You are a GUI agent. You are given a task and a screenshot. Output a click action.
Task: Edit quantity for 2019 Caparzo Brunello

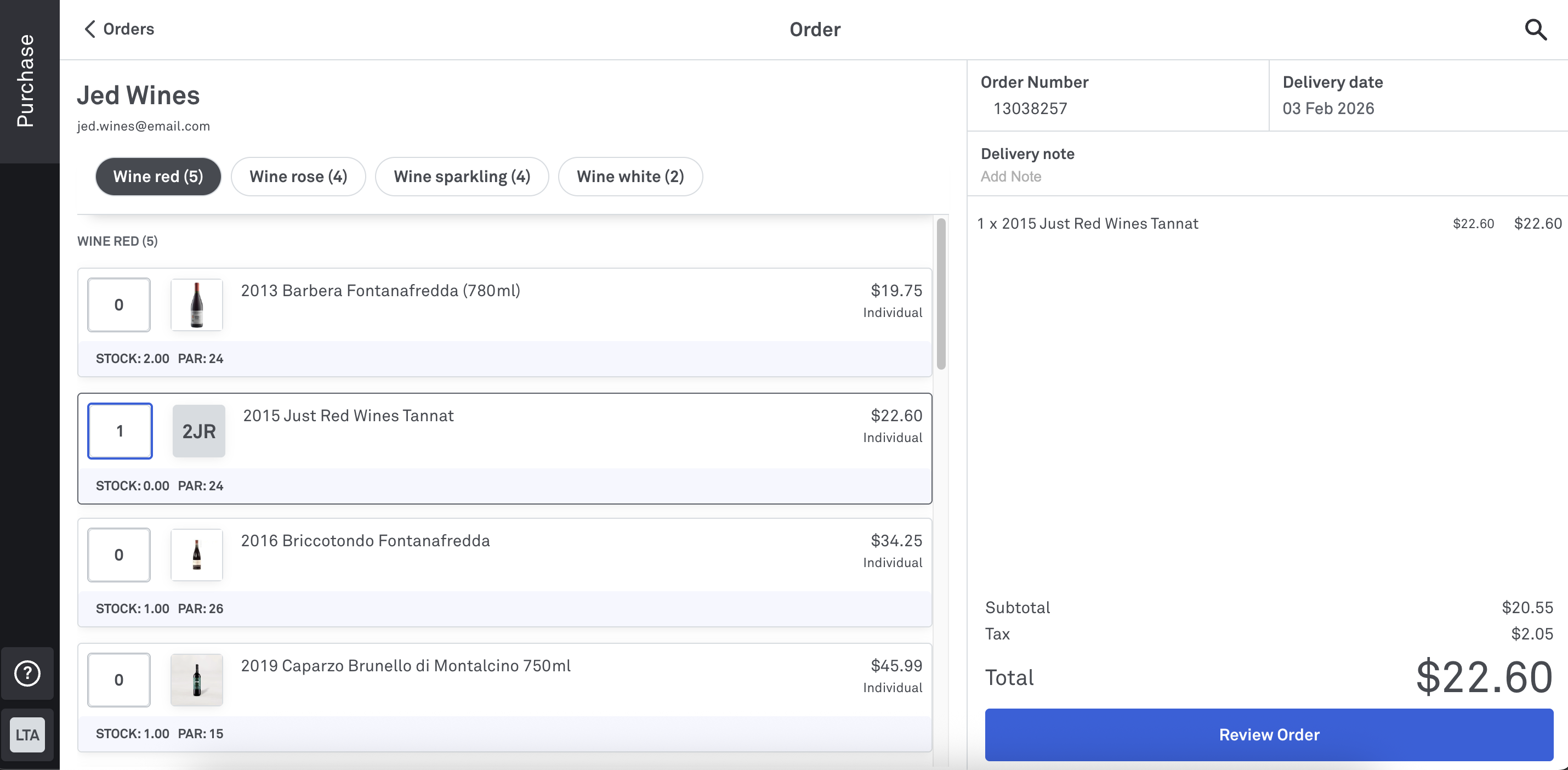[118, 680]
